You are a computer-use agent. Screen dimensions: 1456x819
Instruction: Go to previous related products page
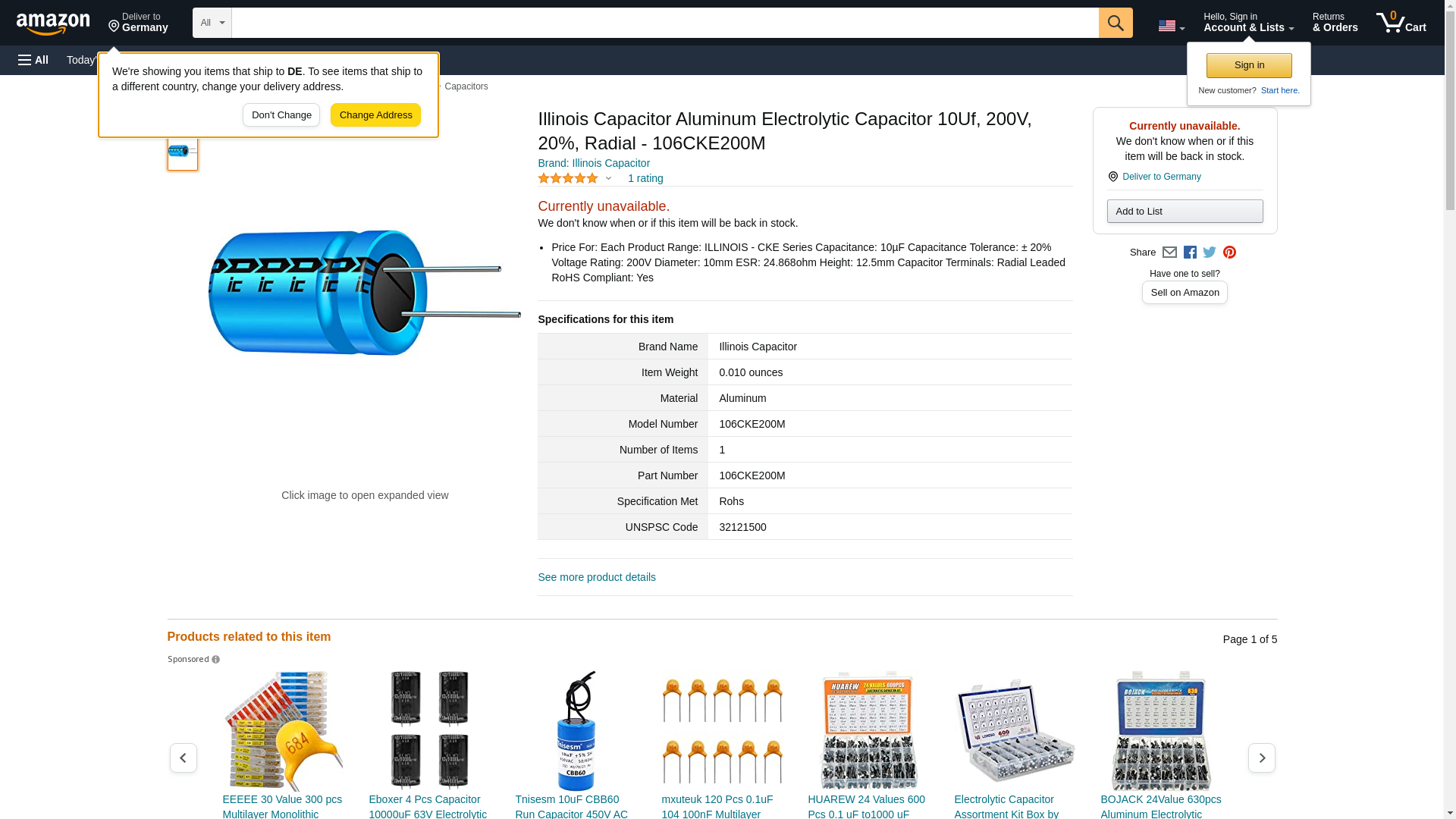click(x=183, y=758)
